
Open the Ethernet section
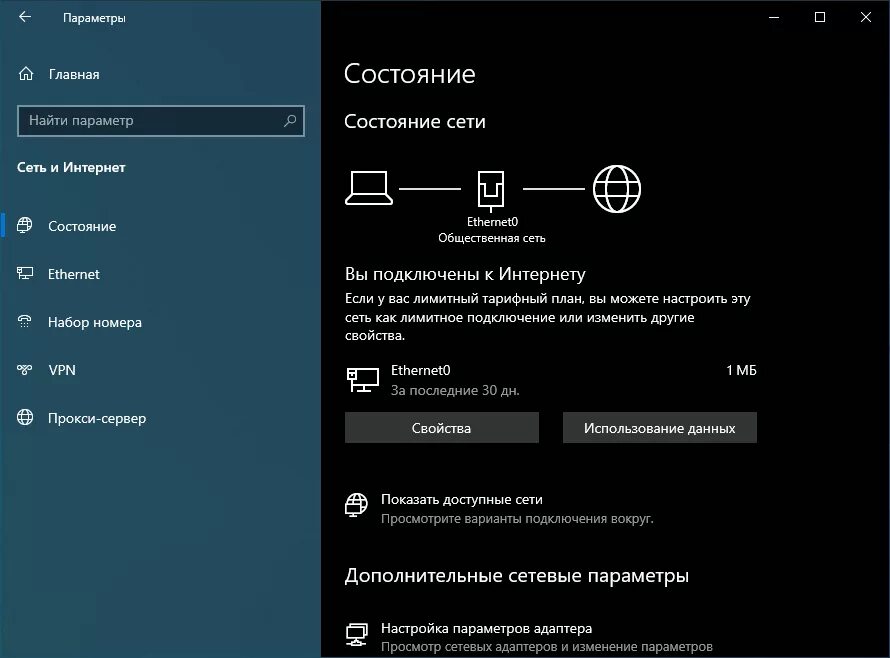point(74,274)
